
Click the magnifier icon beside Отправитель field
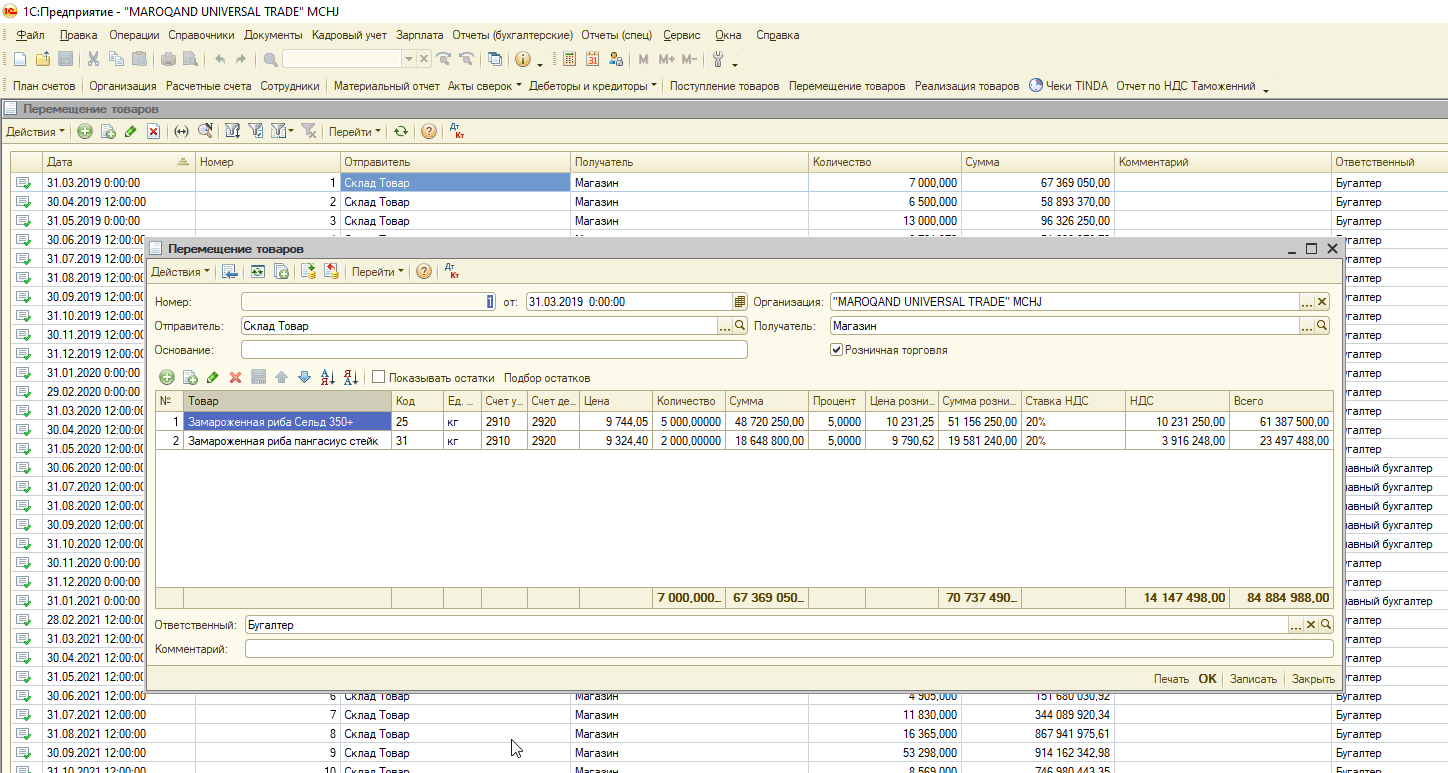741,326
